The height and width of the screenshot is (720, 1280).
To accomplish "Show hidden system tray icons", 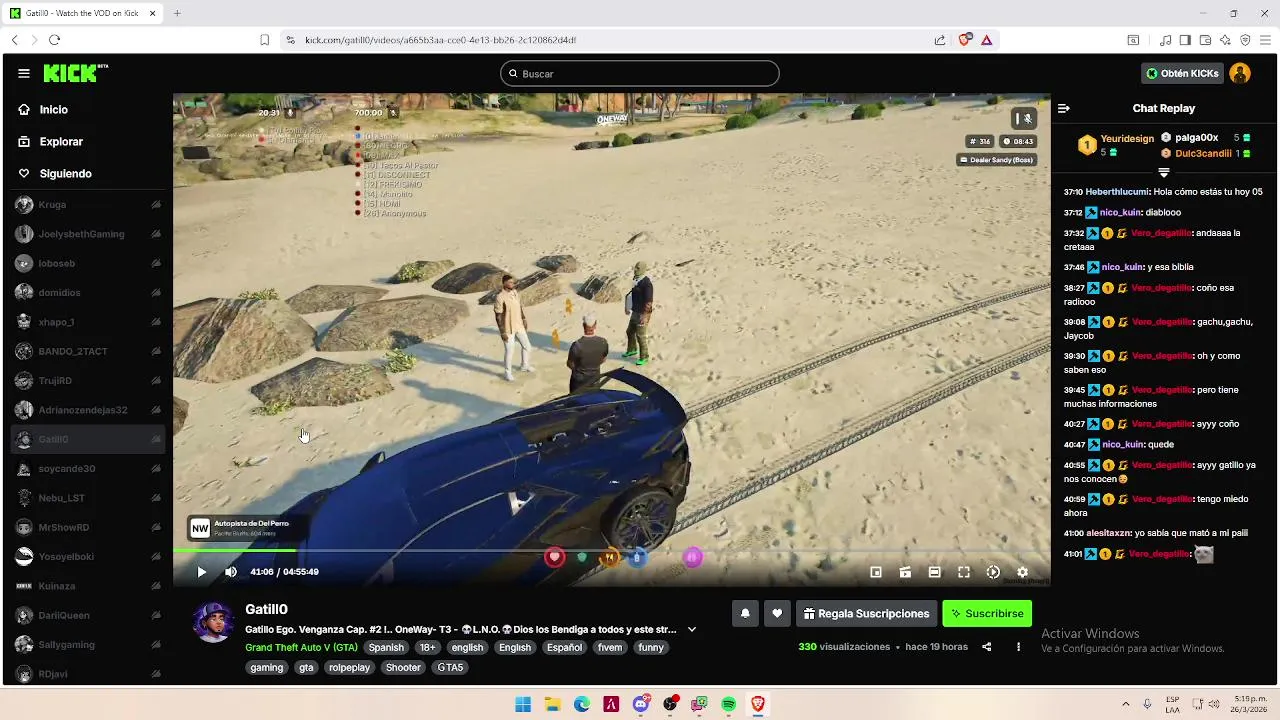I will point(1126,704).
